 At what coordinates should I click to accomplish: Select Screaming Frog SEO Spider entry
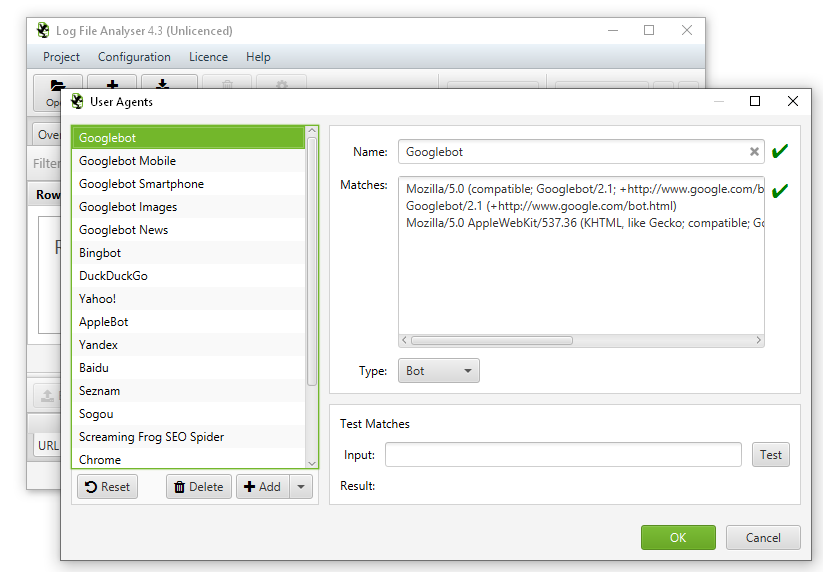pos(188,437)
